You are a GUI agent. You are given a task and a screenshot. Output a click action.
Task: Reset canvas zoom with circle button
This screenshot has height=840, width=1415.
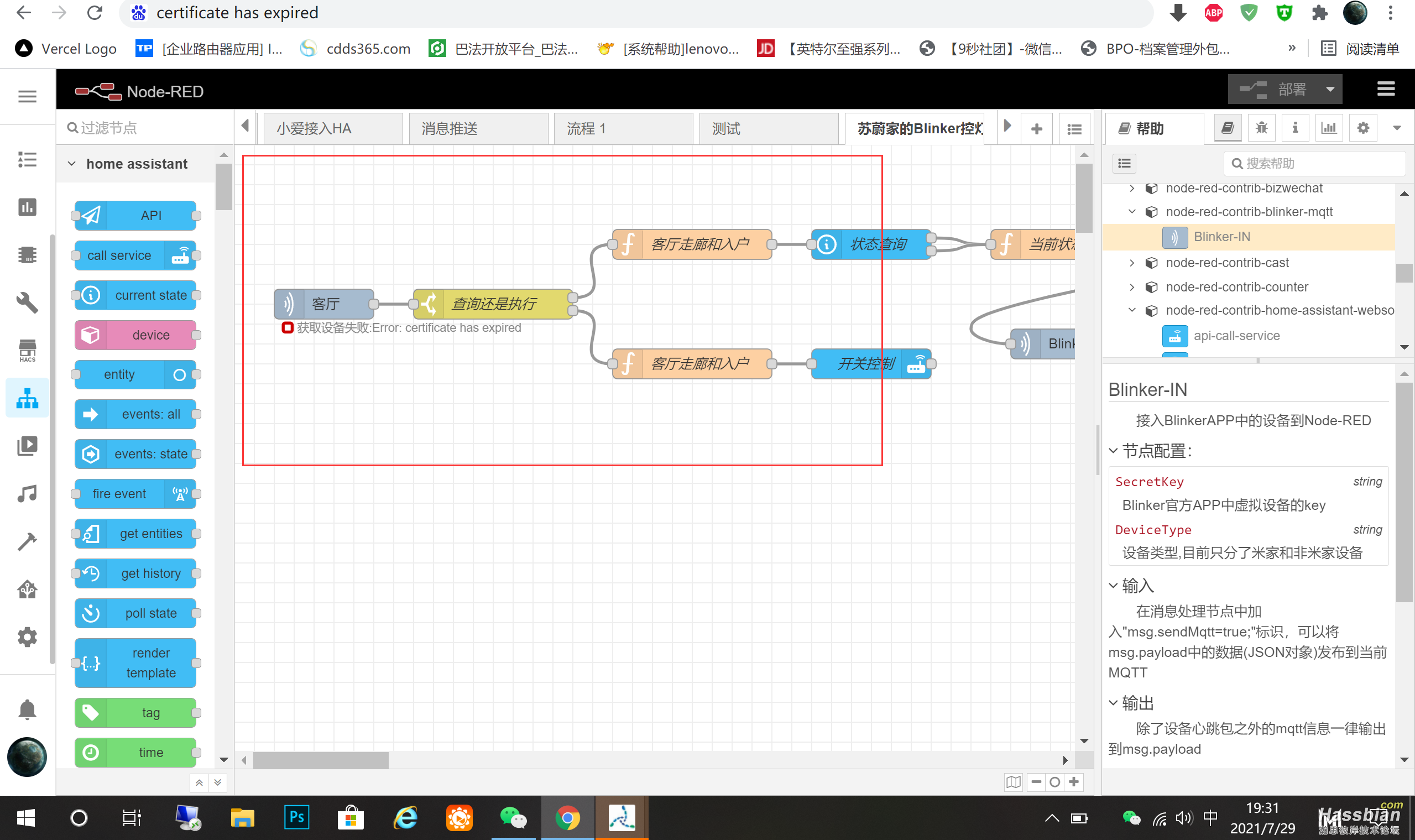click(1054, 782)
